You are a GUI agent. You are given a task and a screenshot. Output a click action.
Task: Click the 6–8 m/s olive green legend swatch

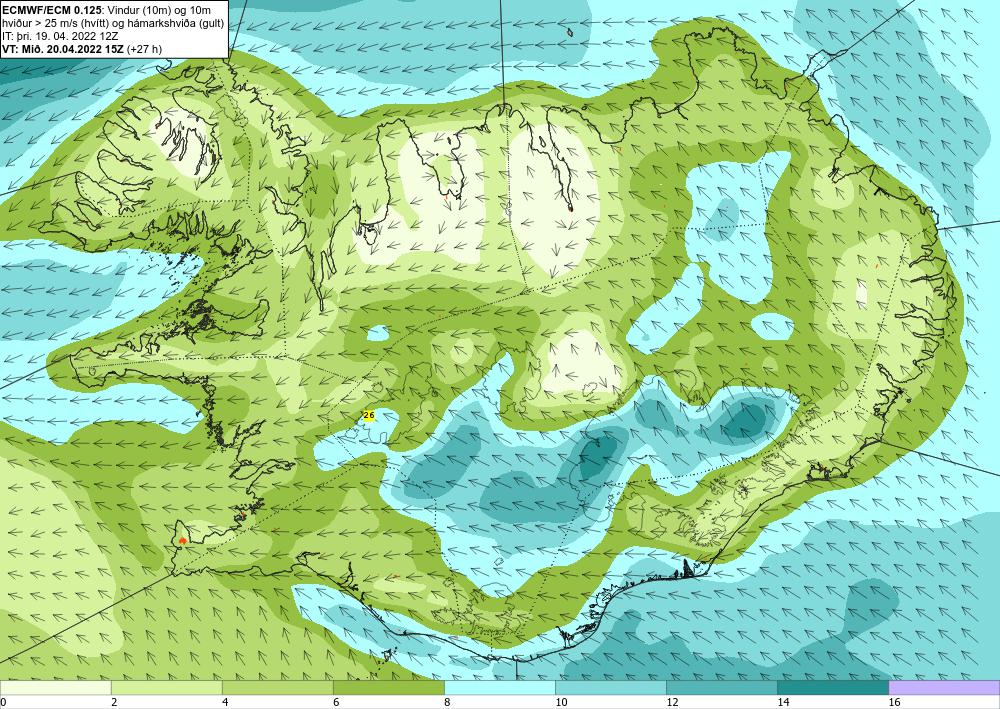[388, 687]
